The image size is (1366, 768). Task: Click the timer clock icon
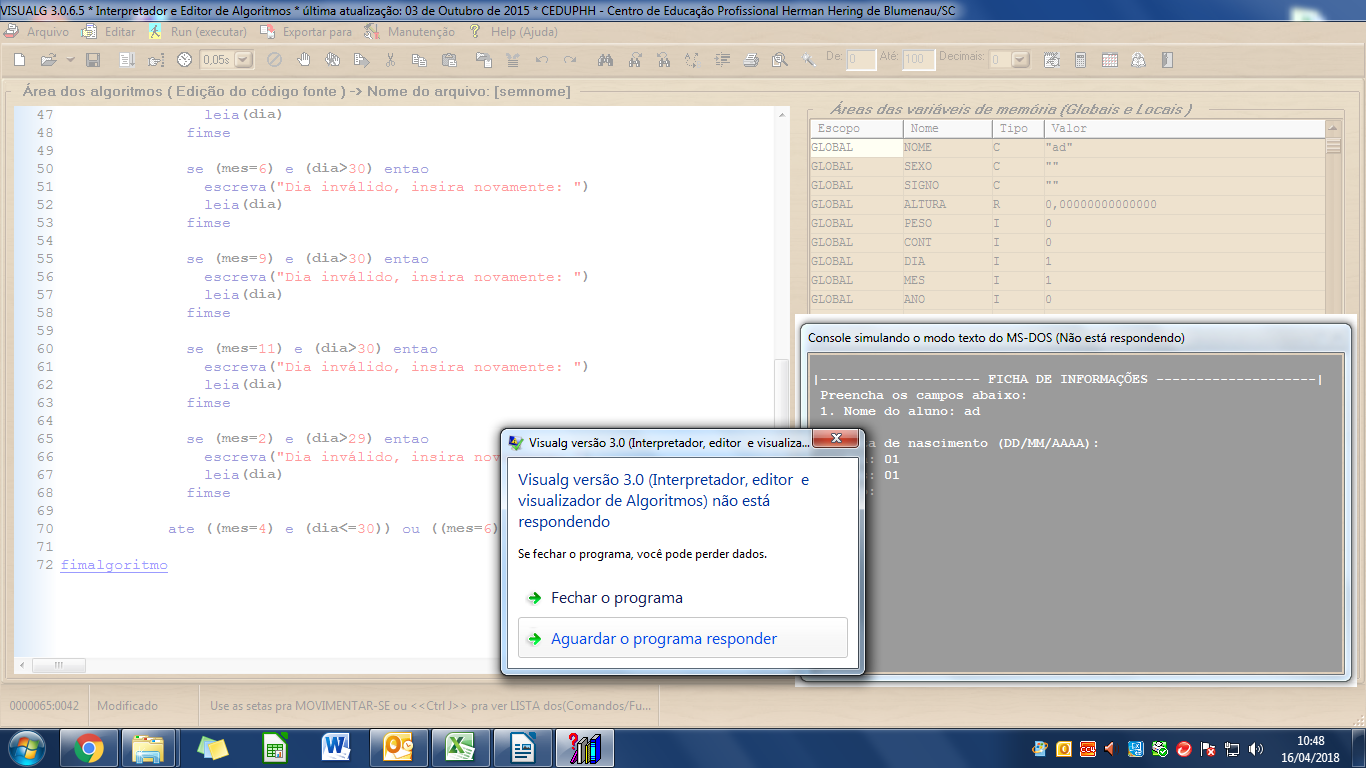click(184, 60)
